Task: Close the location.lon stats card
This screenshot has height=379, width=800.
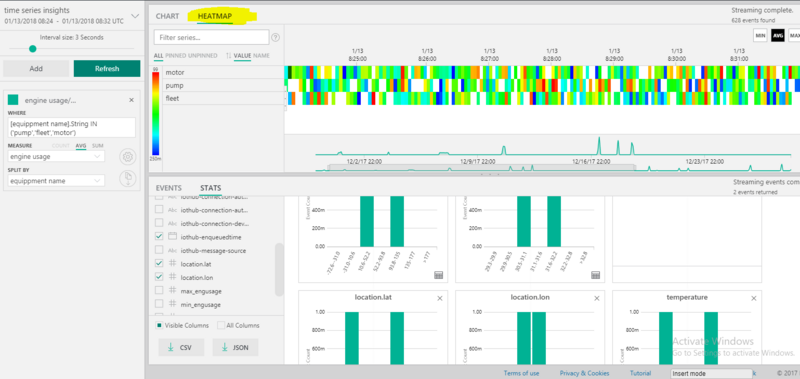Action: click(596, 298)
